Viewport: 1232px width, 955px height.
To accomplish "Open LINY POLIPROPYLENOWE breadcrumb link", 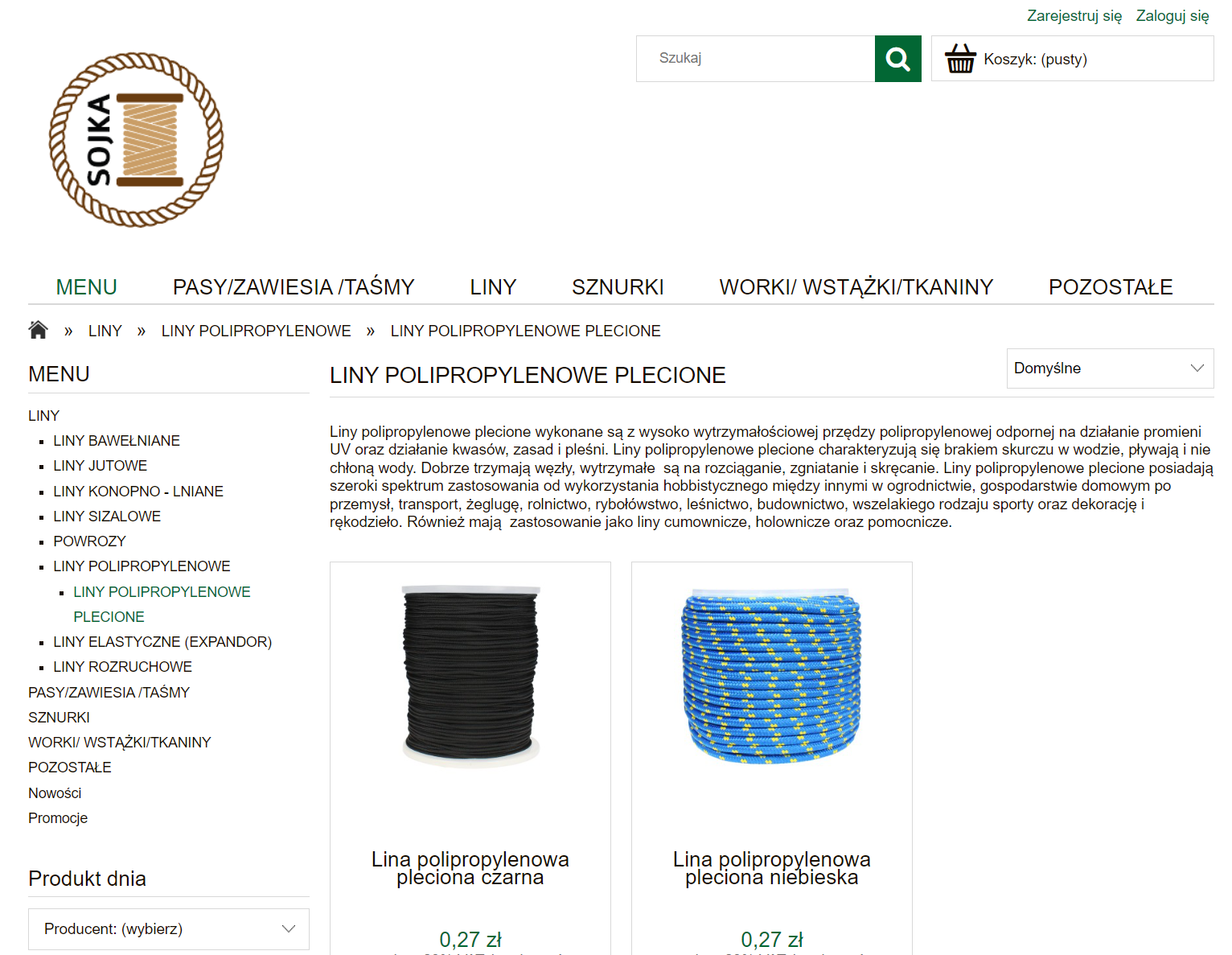I will tap(257, 331).
